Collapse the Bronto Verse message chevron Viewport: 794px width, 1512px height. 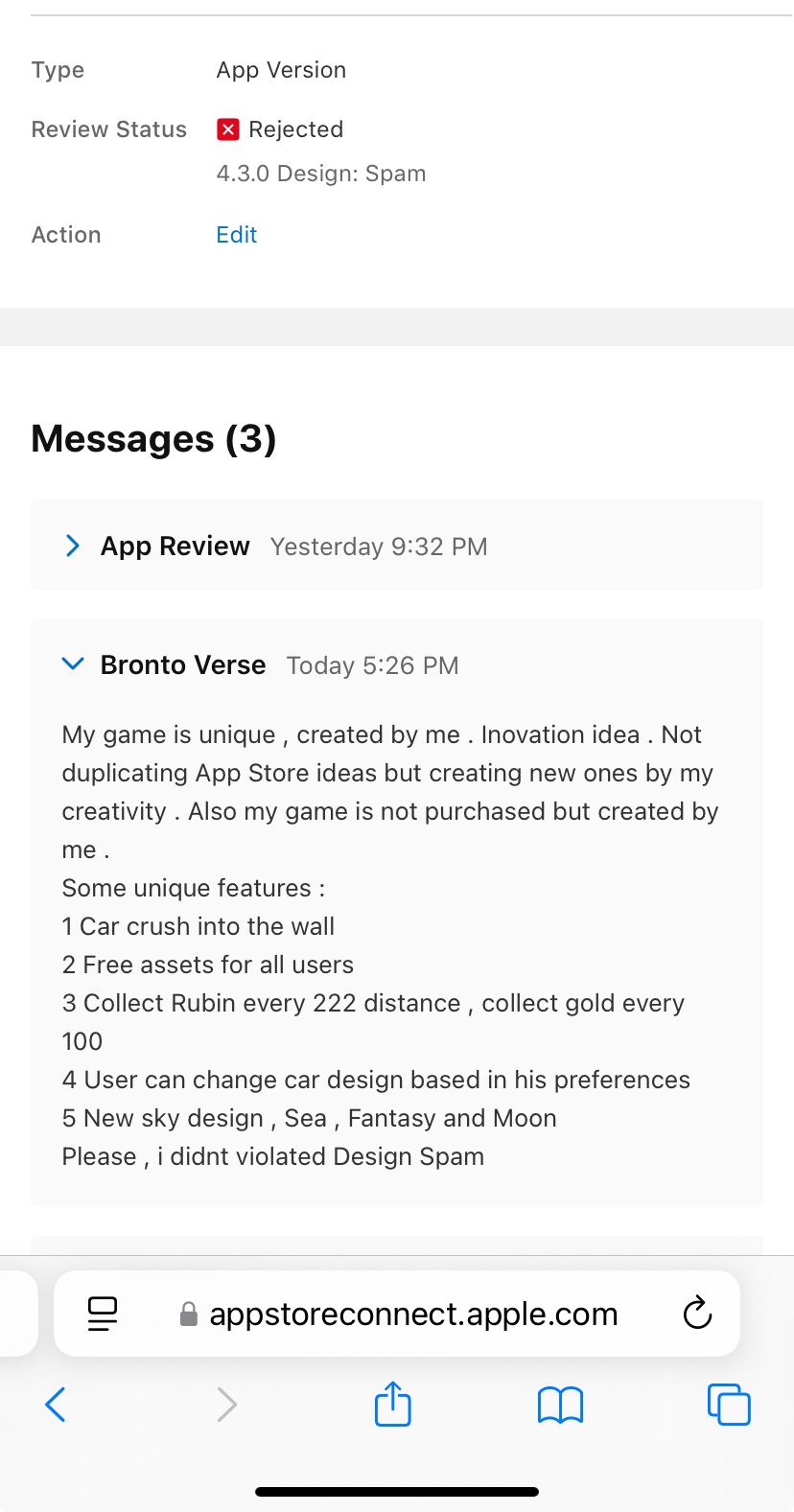coord(72,663)
